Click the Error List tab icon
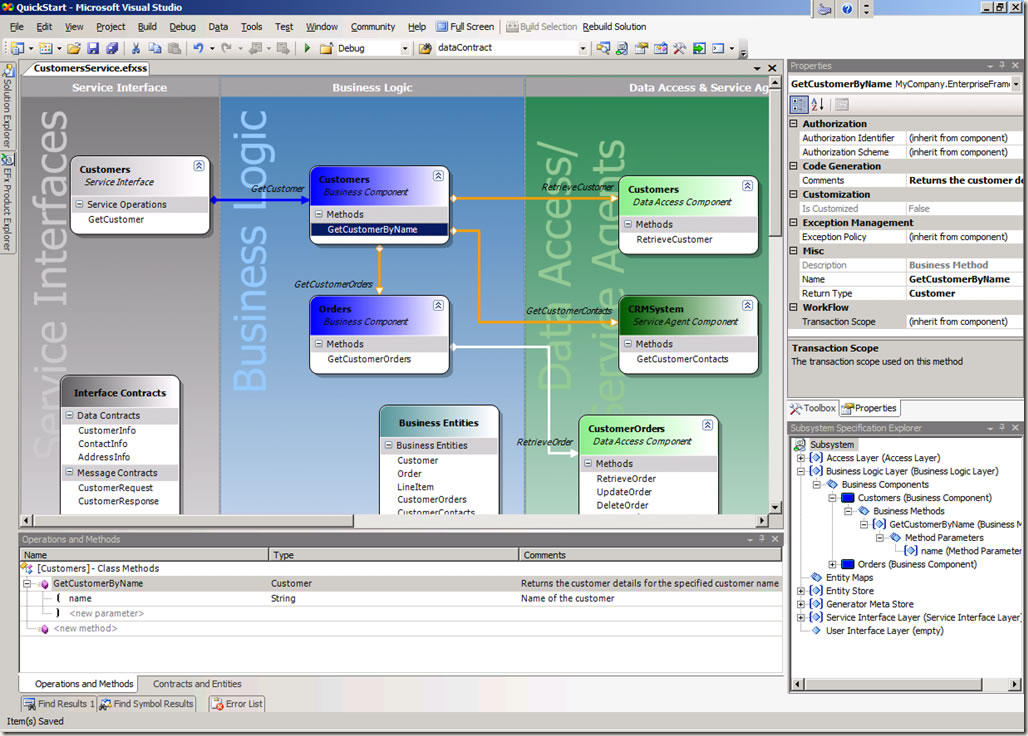 pyautogui.click(x=217, y=704)
